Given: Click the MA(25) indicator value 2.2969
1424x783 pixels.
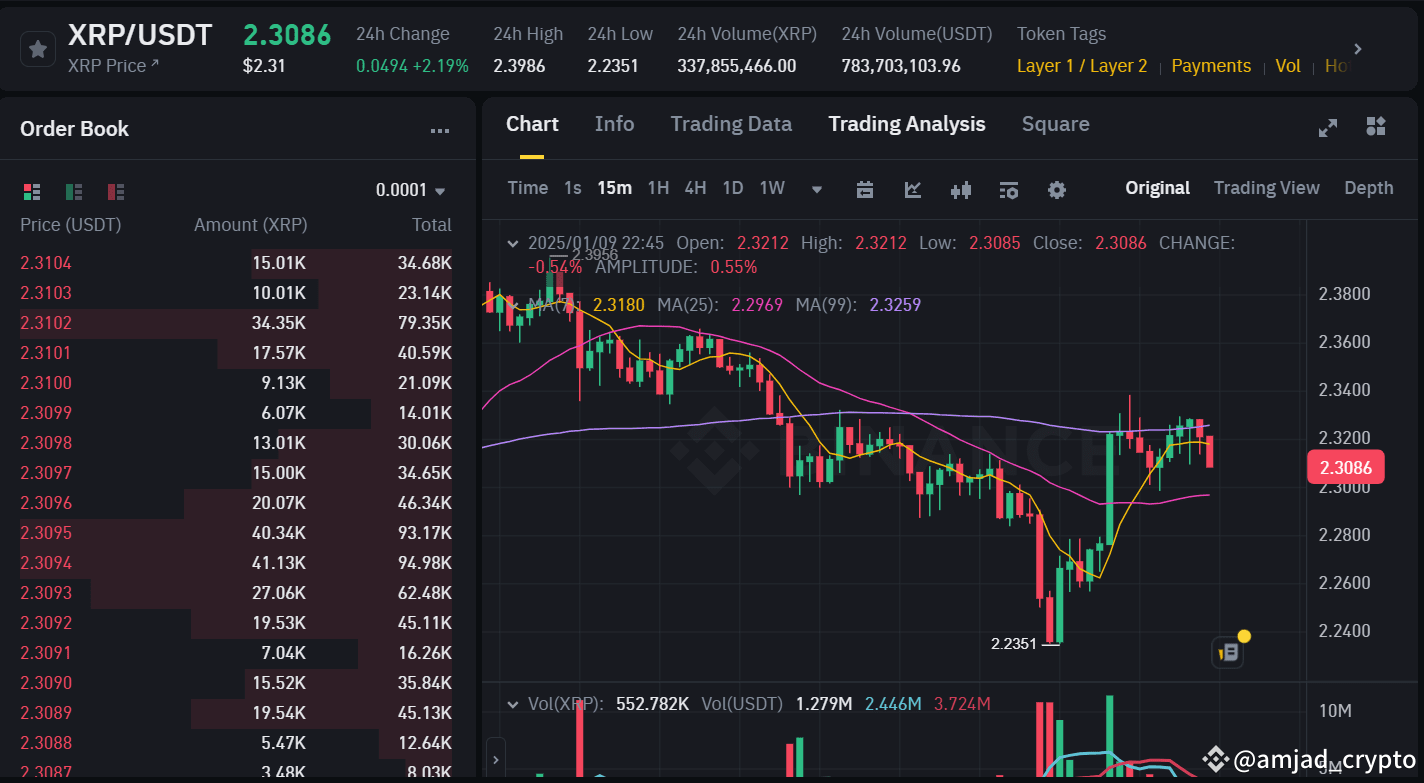Looking at the screenshot, I should click(757, 305).
